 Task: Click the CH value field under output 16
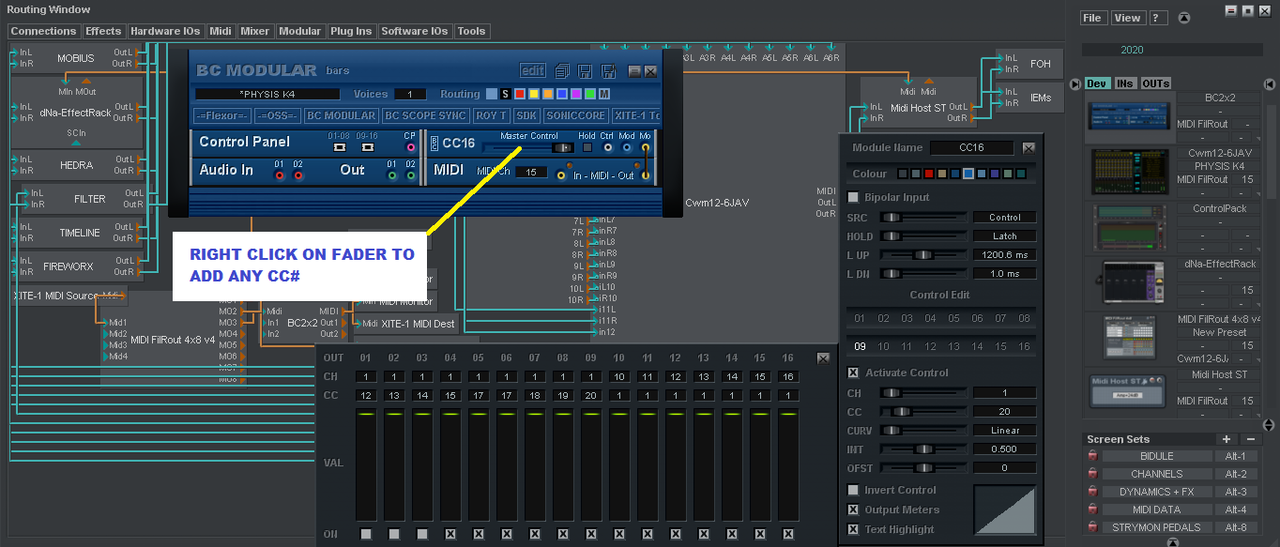click(789, 376)
